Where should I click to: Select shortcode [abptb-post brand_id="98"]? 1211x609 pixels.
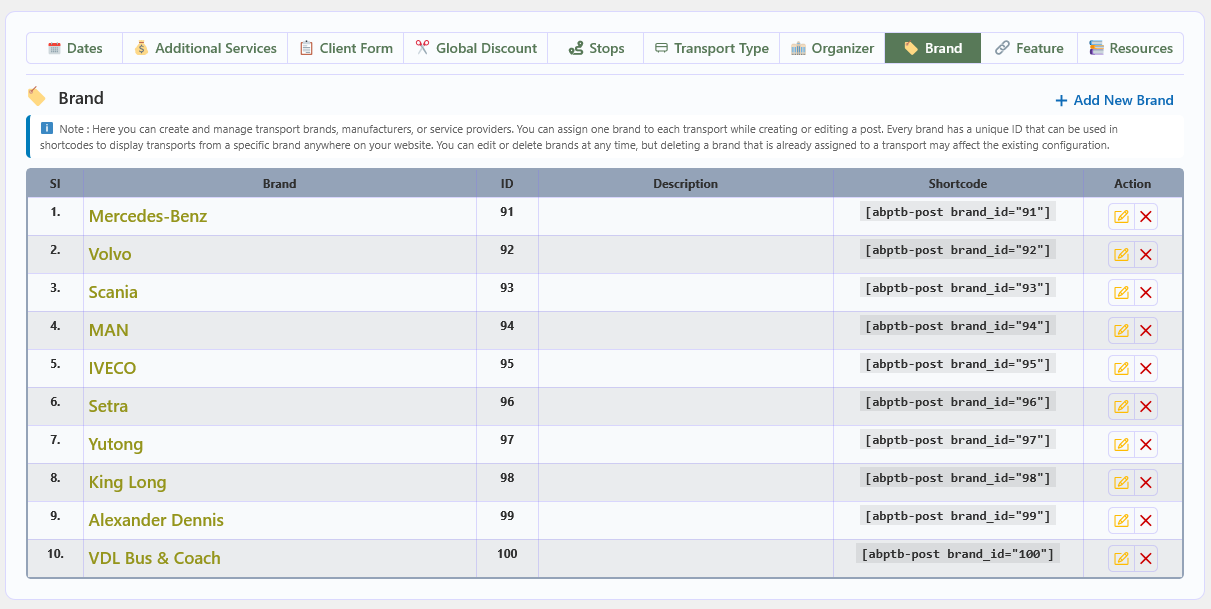958,478
